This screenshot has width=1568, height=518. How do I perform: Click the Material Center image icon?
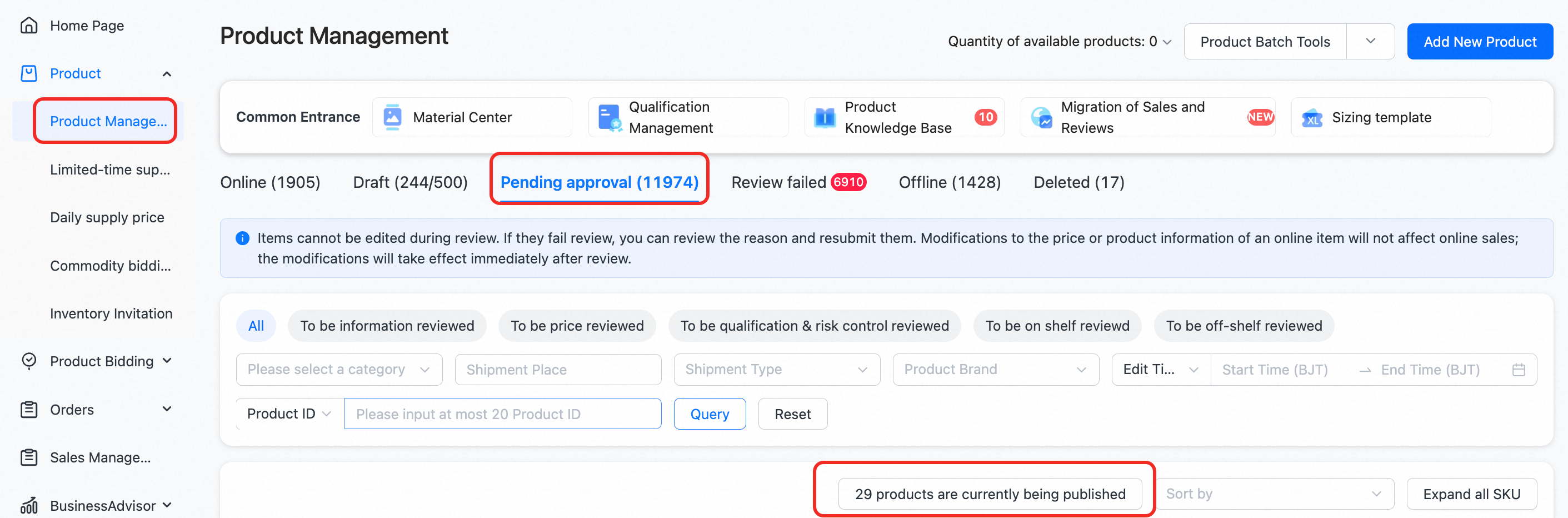[x=393, y=117]
